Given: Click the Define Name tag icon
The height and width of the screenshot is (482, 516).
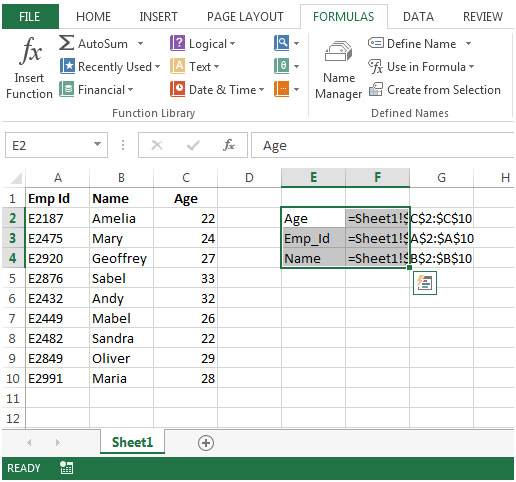Looking at the screenshot, I should [x=376, y=43].
